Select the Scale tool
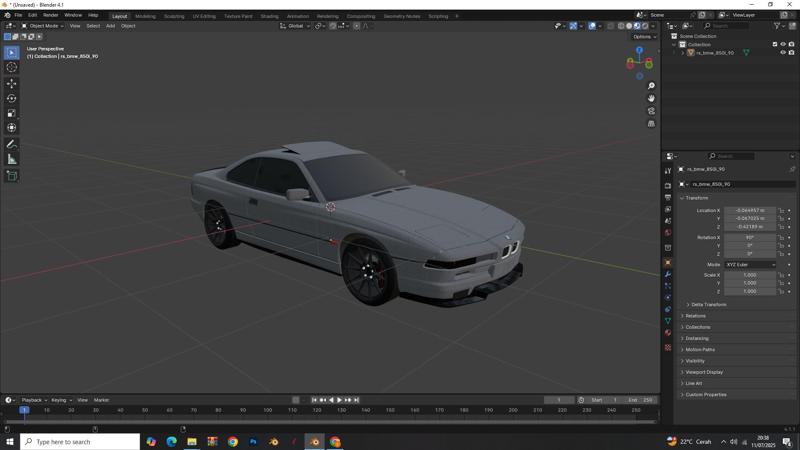This screenshot has height=450, width=800. point(12,113)
